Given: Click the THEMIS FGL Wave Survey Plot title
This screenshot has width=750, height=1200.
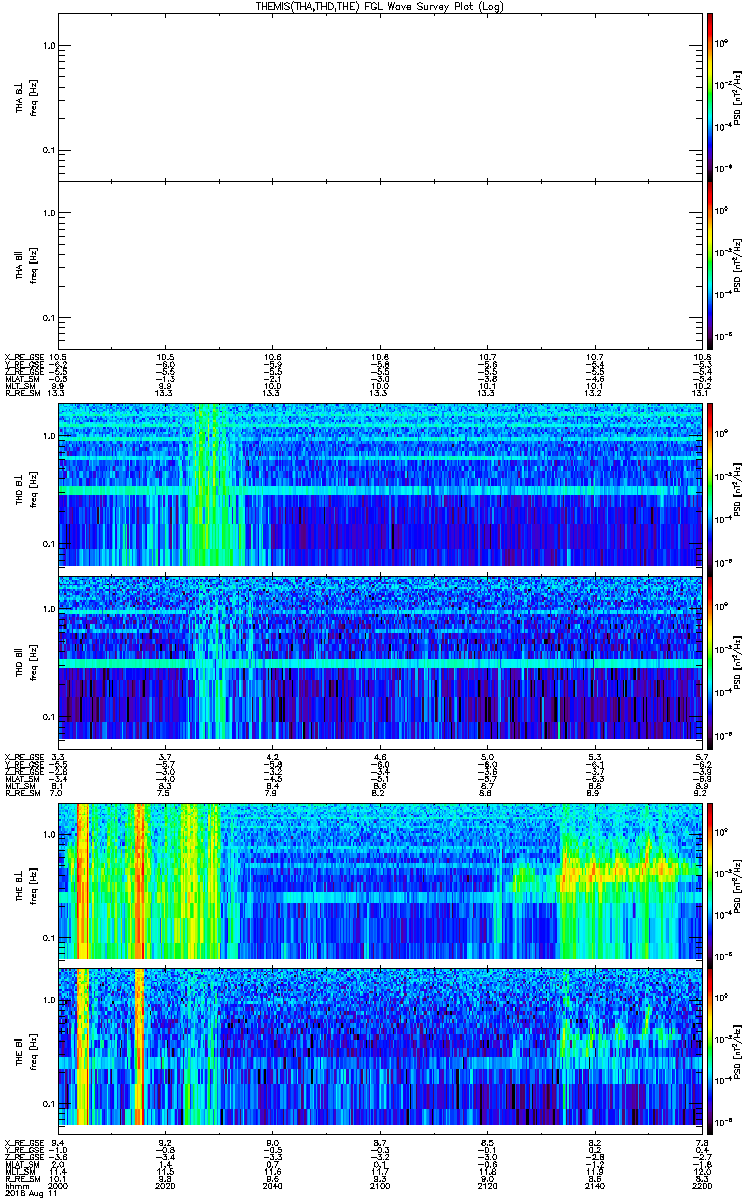Looking at the screenshot, I should pos(380,6).
